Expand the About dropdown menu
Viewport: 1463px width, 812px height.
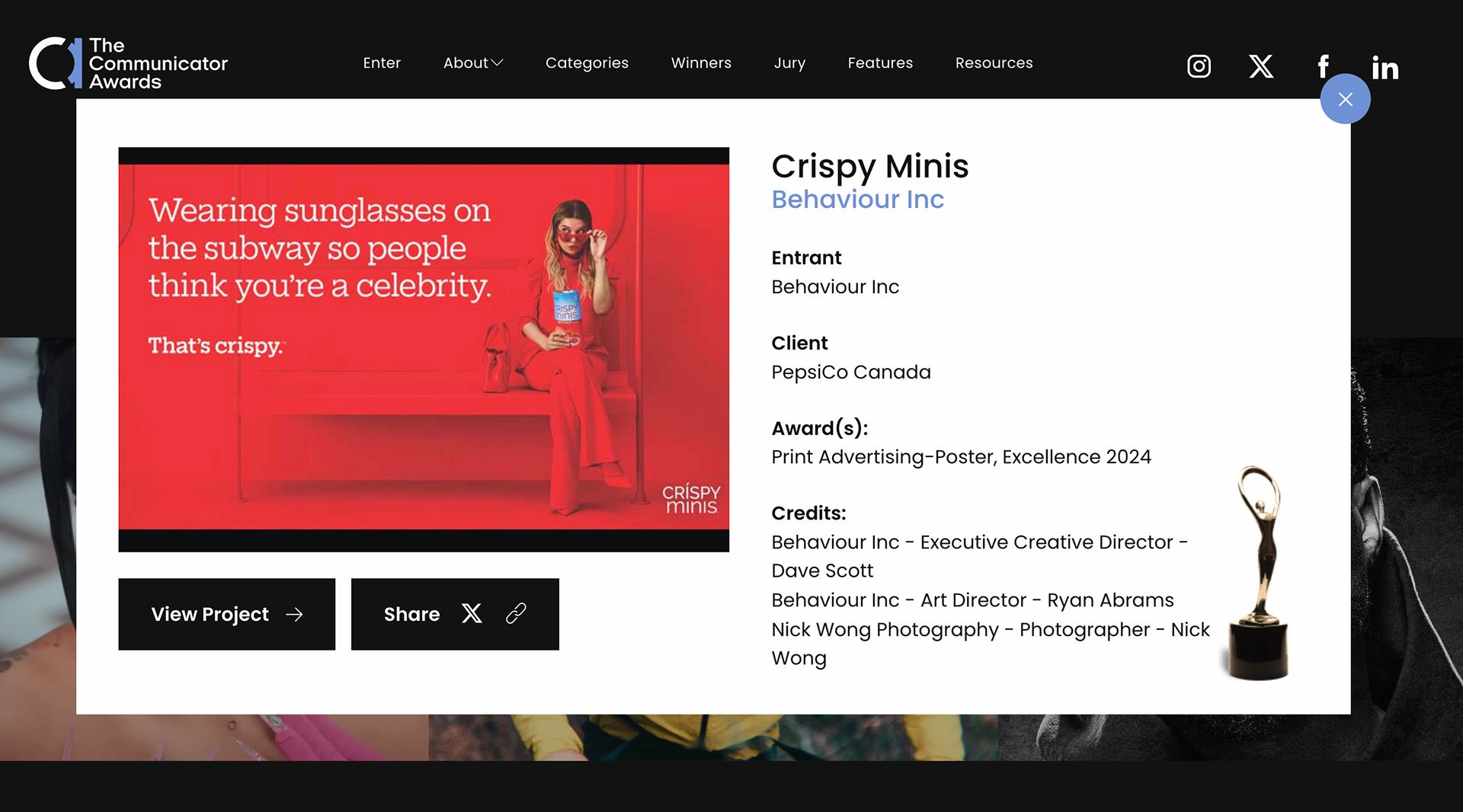(x=473, y=63)
